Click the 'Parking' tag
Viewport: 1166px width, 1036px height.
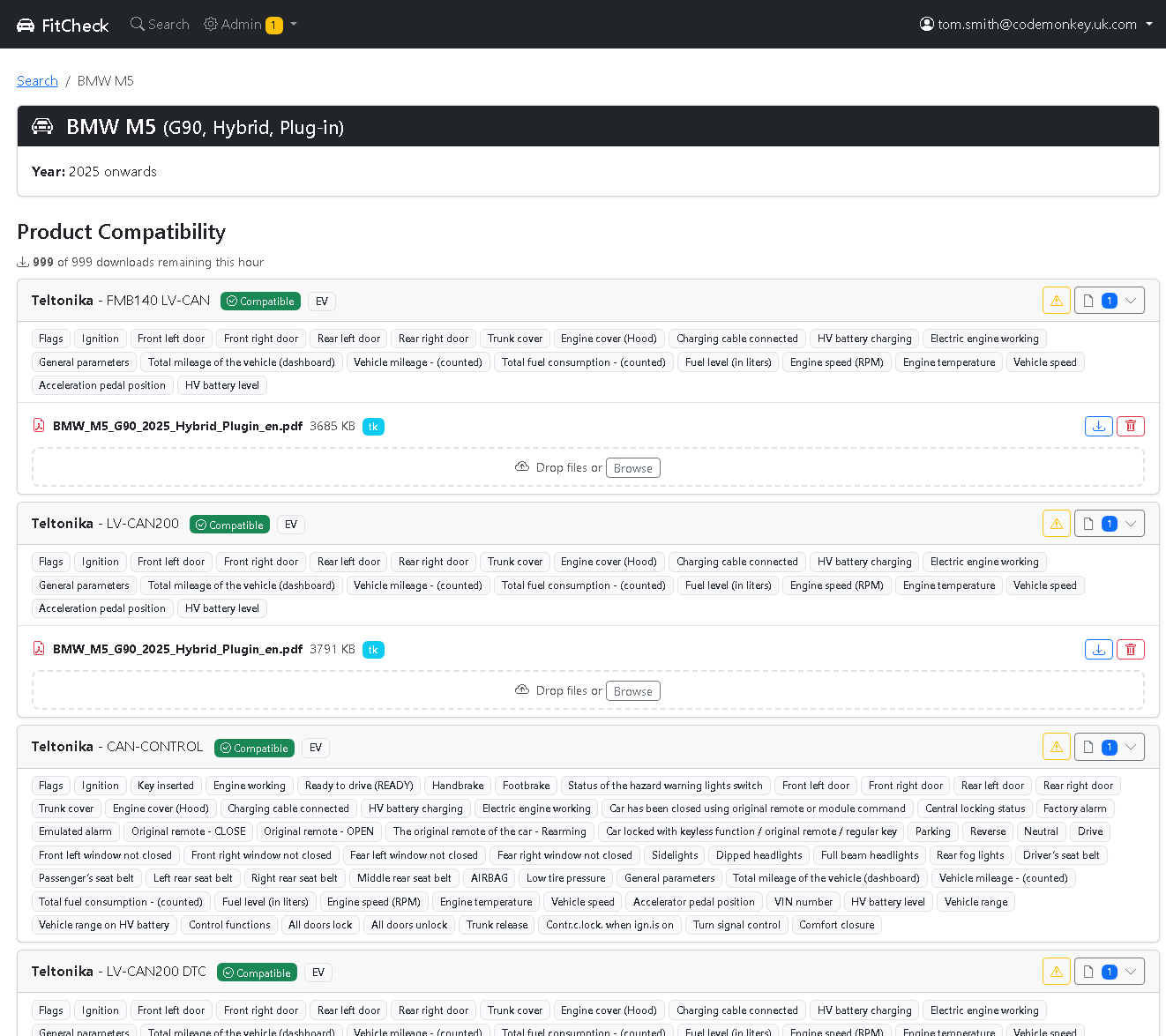point(933,831)
